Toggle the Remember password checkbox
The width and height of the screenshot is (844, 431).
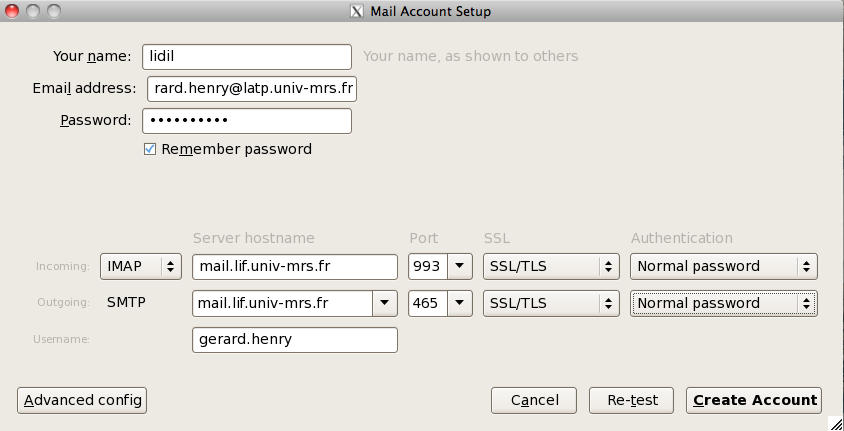click(150, 149)
